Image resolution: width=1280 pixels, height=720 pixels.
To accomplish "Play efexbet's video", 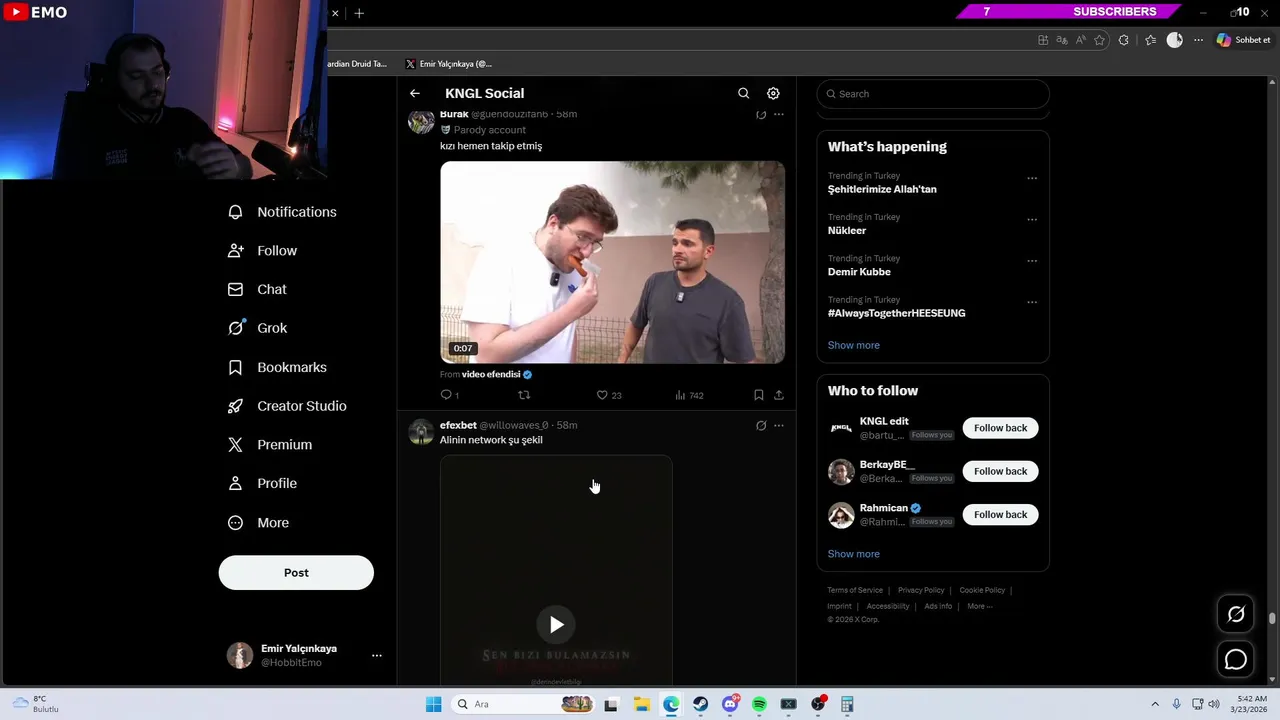I will tap(556, 625).
